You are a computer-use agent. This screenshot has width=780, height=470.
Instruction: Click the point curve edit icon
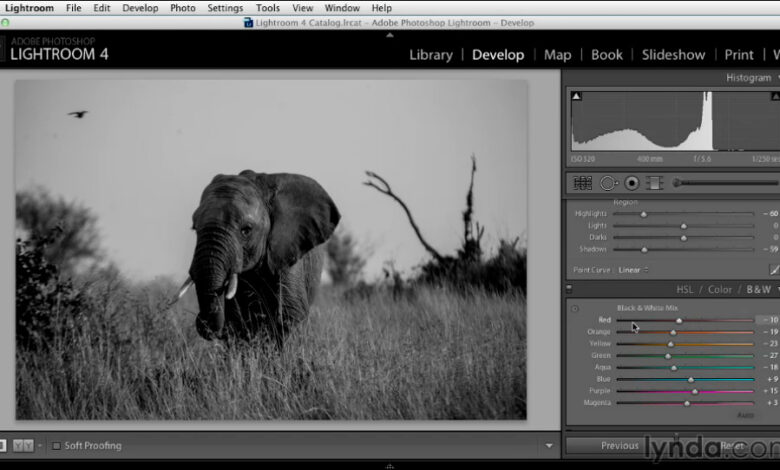(773, 270)
